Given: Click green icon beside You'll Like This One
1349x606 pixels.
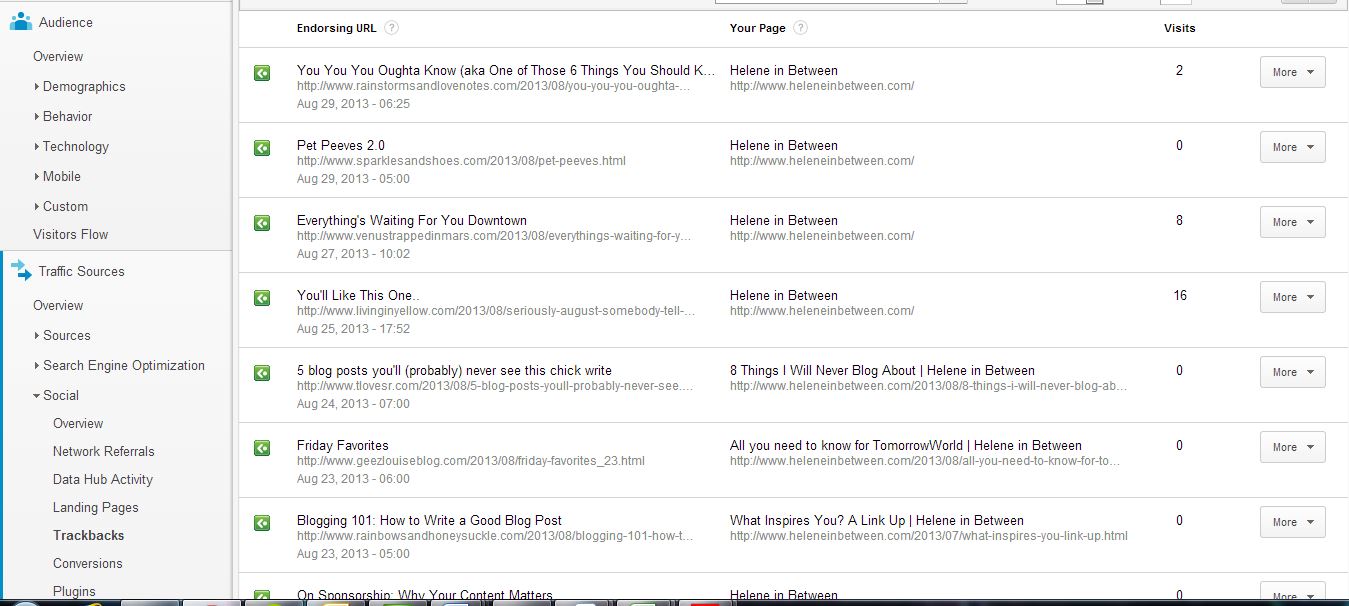Looking at the screenshot, I should tap(262, 298).
